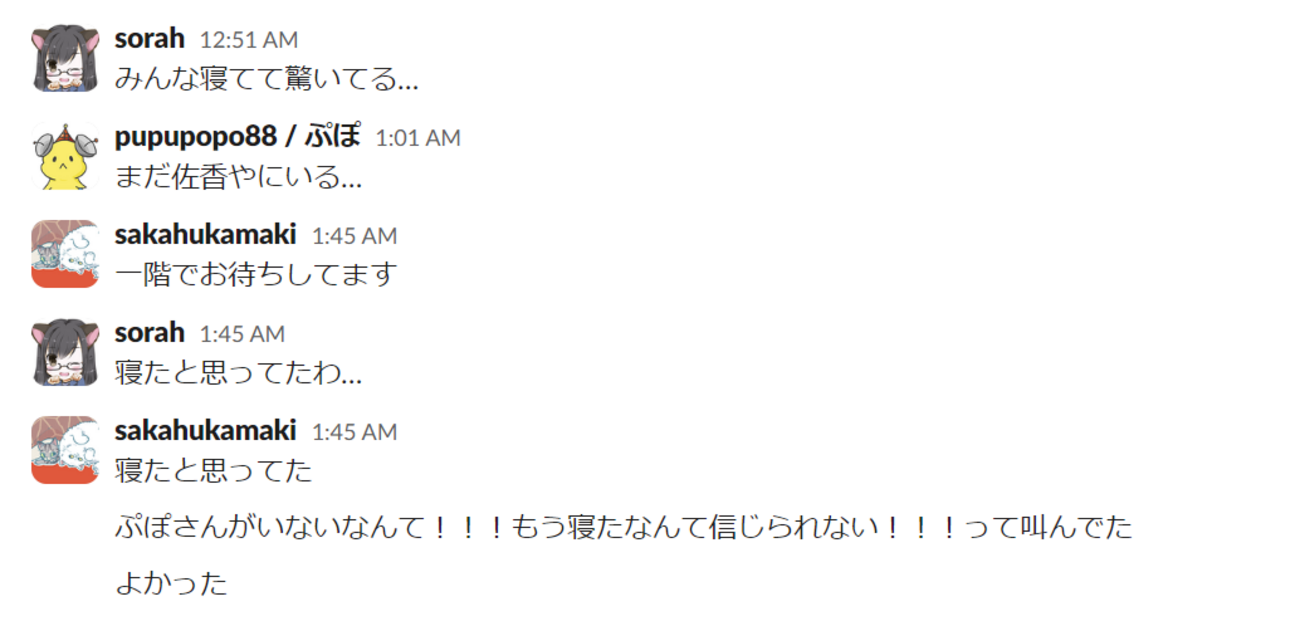Screen dimensions: 1300x621
Task: Open sorah's avatar on the 12:51 AM message
Action: click(x=65, y=58)
